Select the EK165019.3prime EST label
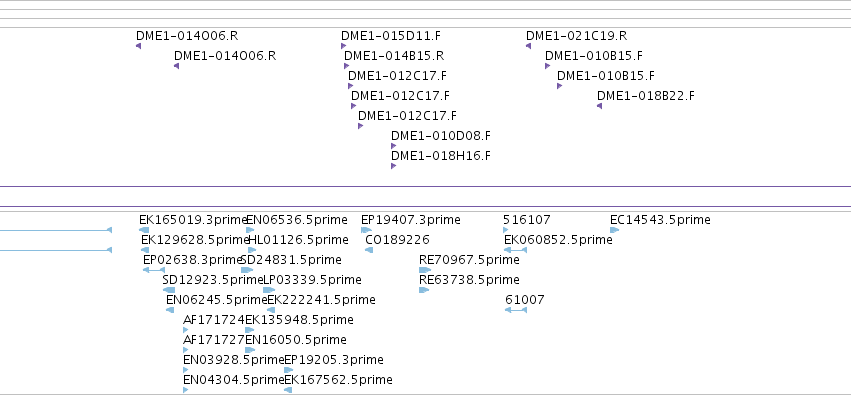This screenshot has height=395, width=851. (193, 220)
